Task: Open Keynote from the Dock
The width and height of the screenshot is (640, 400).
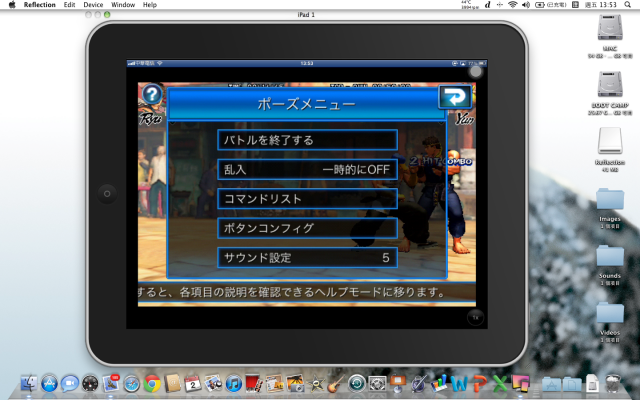Action: point(398,384)
